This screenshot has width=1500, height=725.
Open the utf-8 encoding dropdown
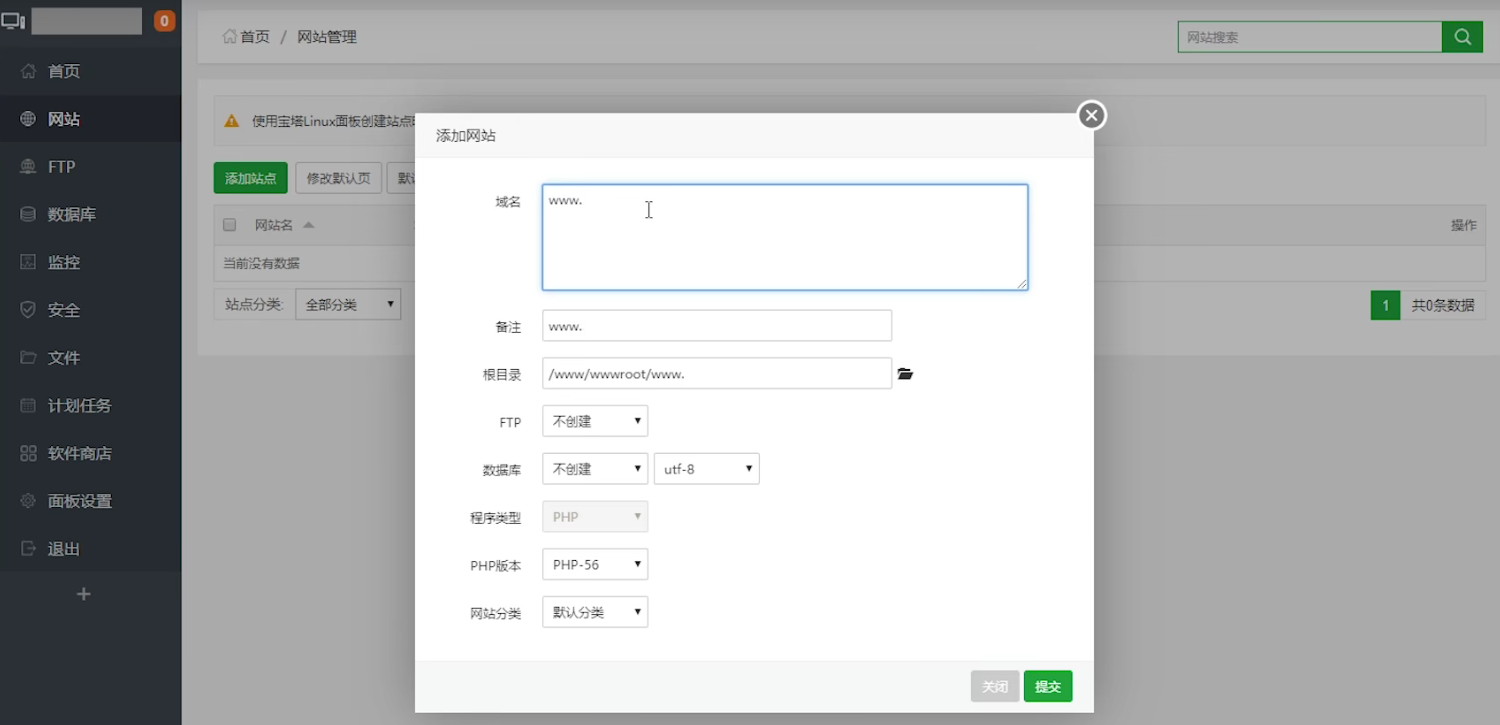coord(706,469)
